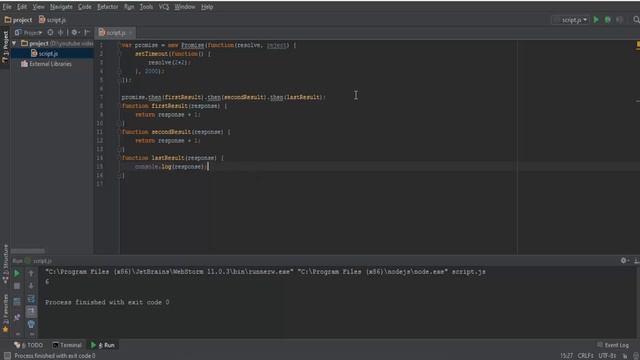Stop process with Run panel stop icon
This screenshot has height=360, width=640.
point(17,287)
